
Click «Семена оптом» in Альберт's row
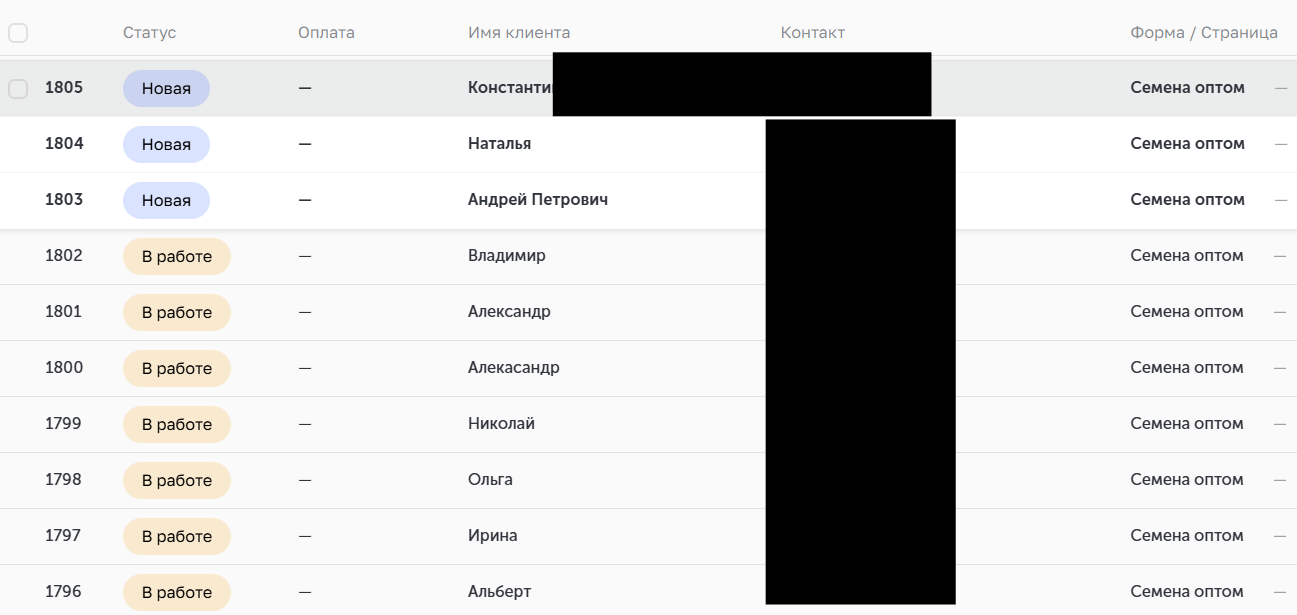pyautogui.click(x=1187, y=592)
